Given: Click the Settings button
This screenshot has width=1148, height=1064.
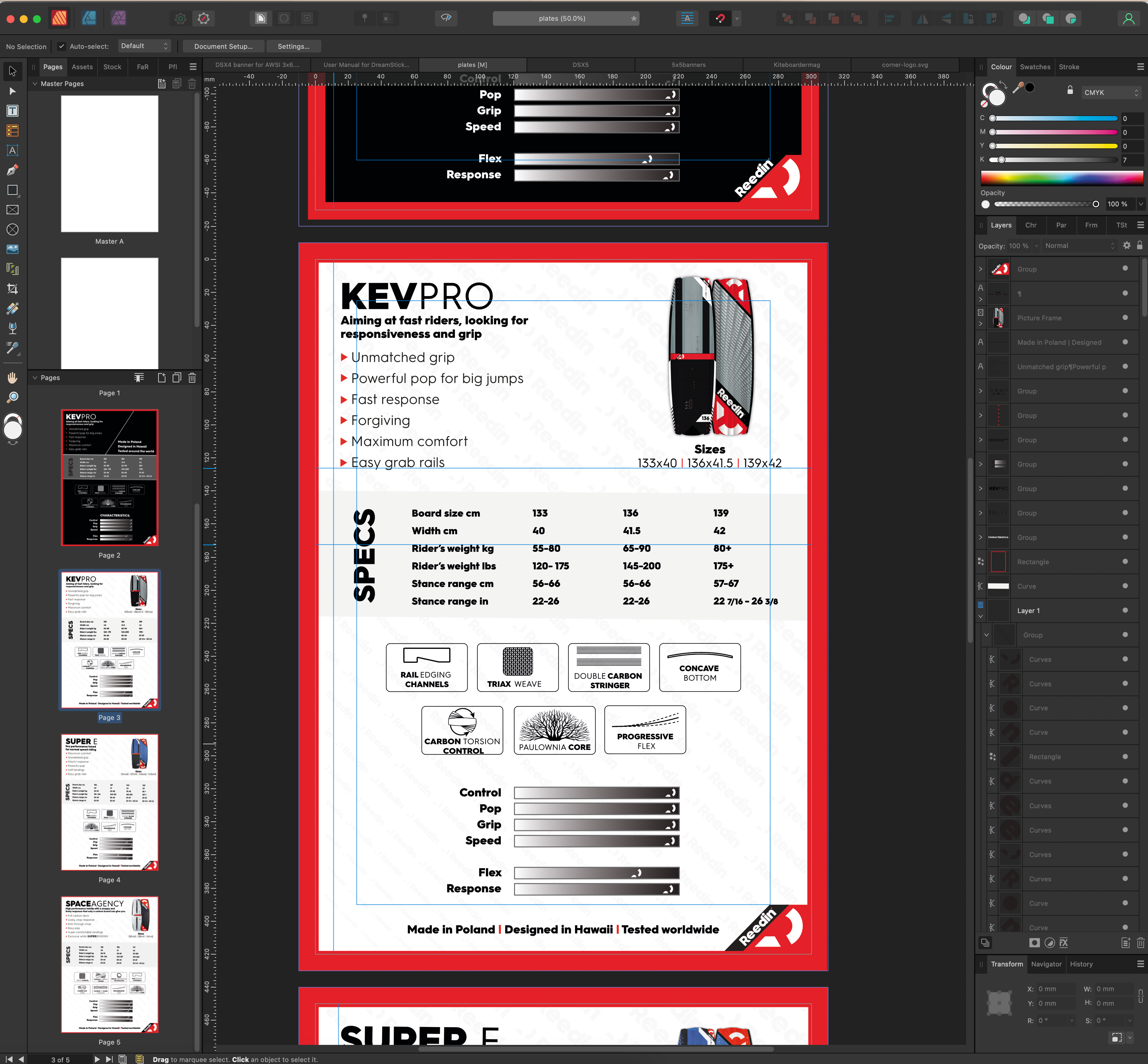Looking at the screenshot, I should coord(294,46).
